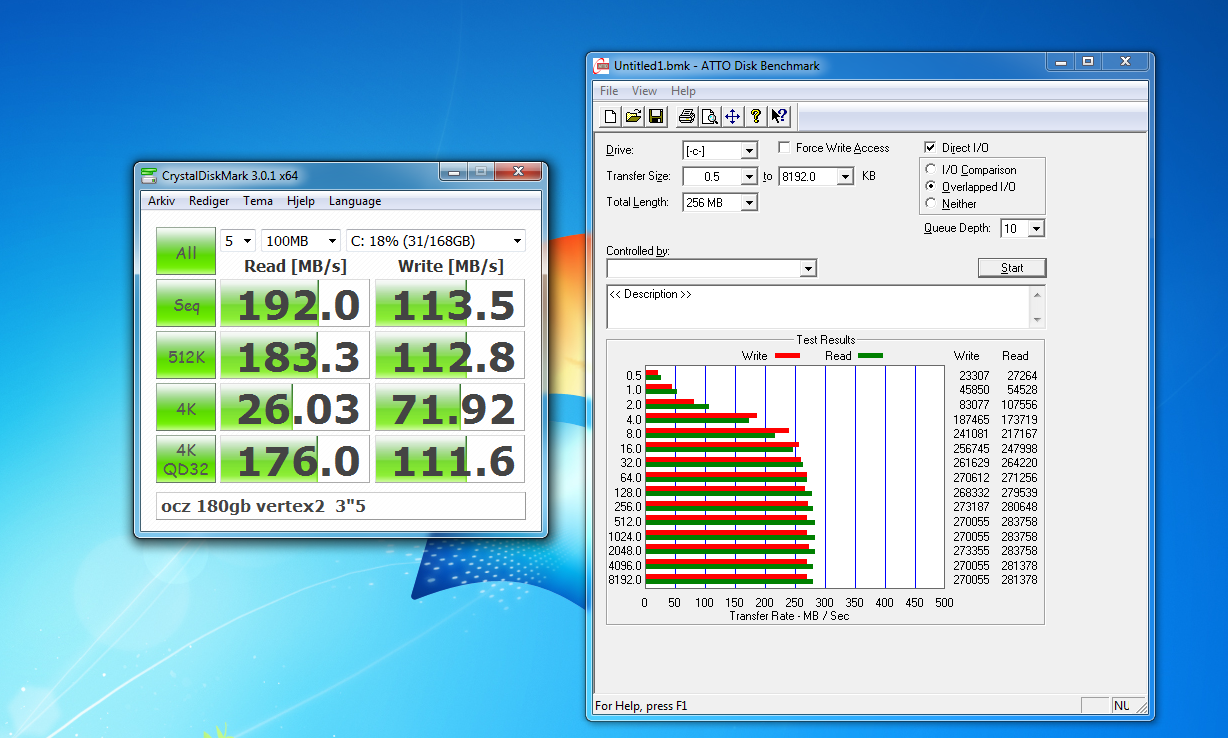Click the CrystalDiskMark title bar icon
Screen dimensions: 1228x738
tap(149, 176)
